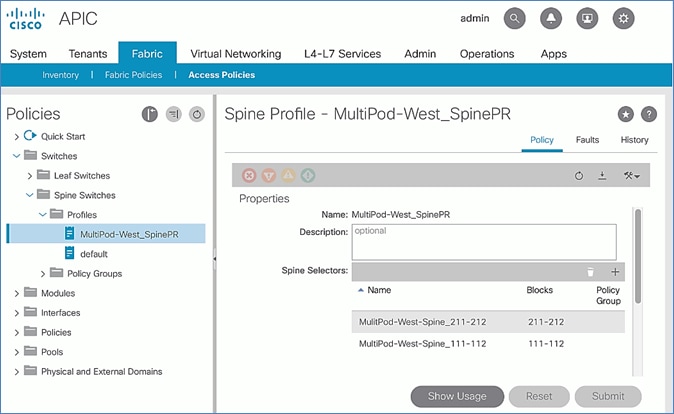Viewport: 674px width, 414px height.
Task: Click the Cisco logo
Action: pos(26,19)
